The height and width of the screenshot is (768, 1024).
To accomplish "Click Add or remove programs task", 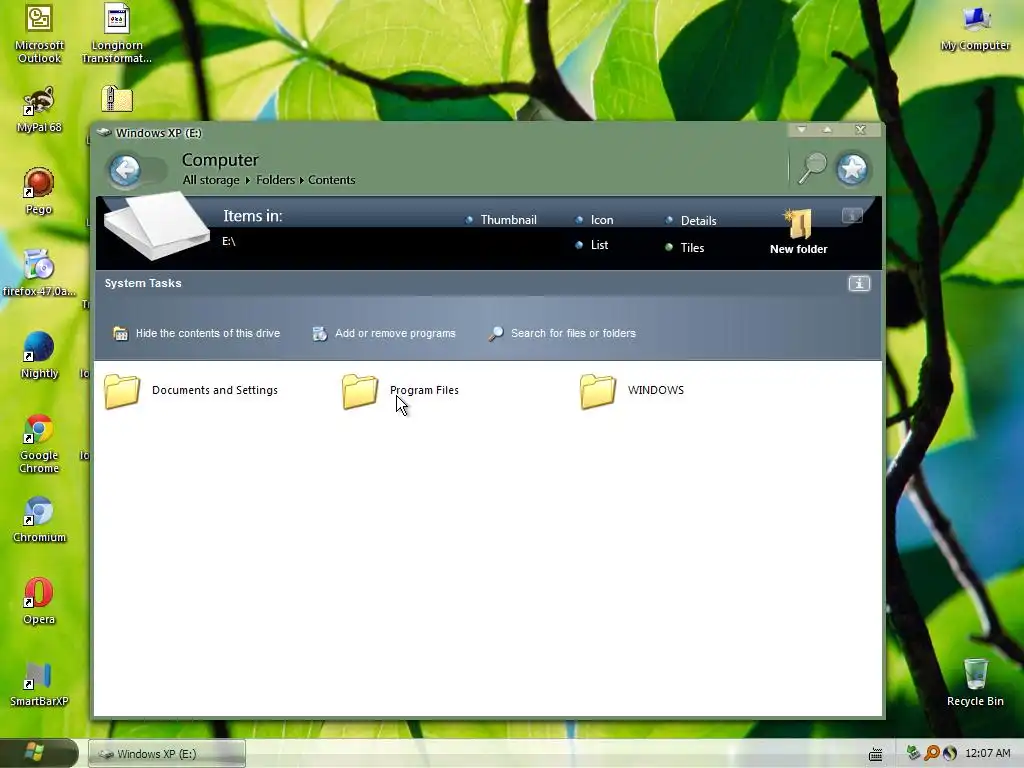I will pos(384,334).
